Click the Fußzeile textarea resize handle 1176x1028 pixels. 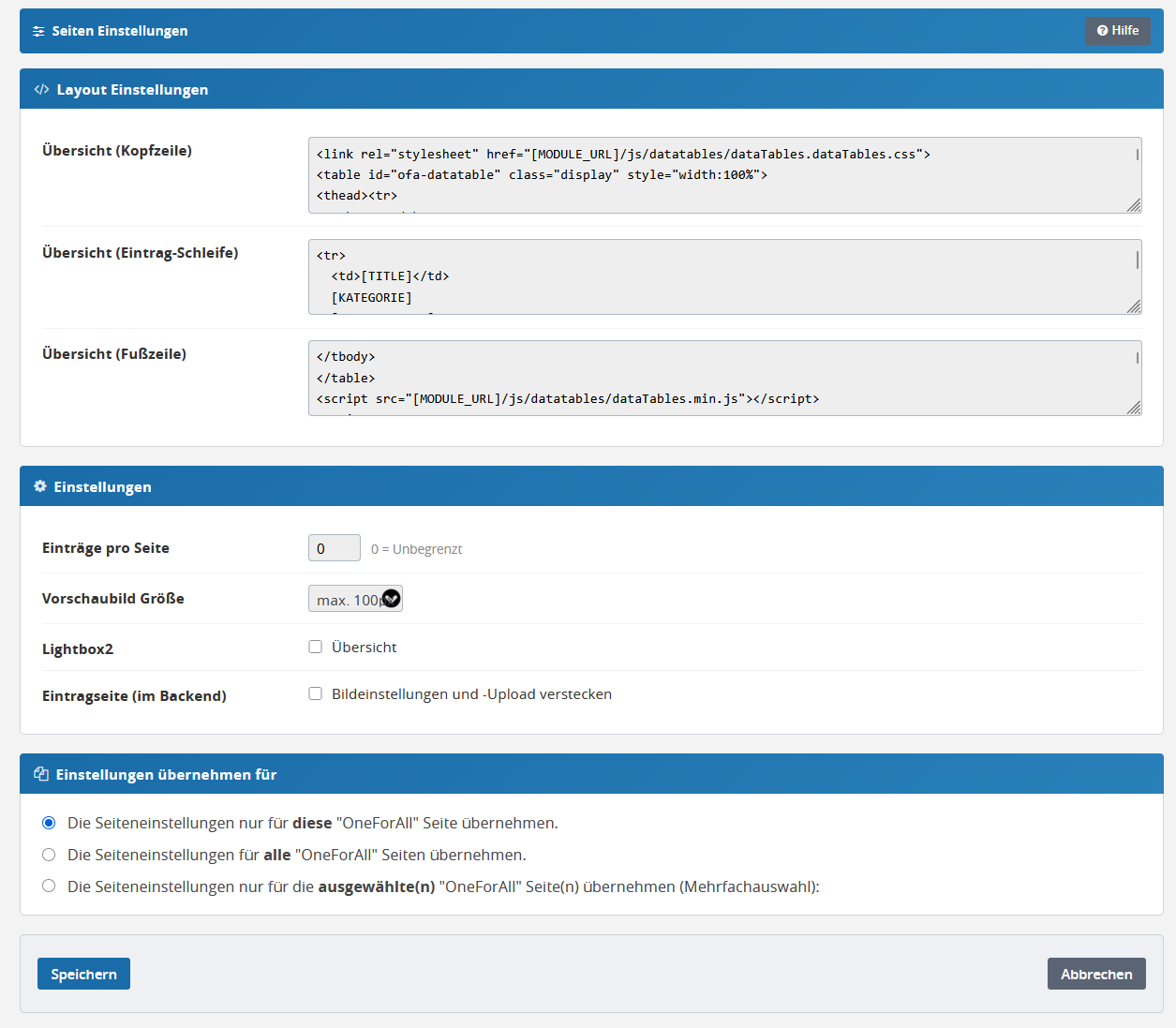(1134, 408)
